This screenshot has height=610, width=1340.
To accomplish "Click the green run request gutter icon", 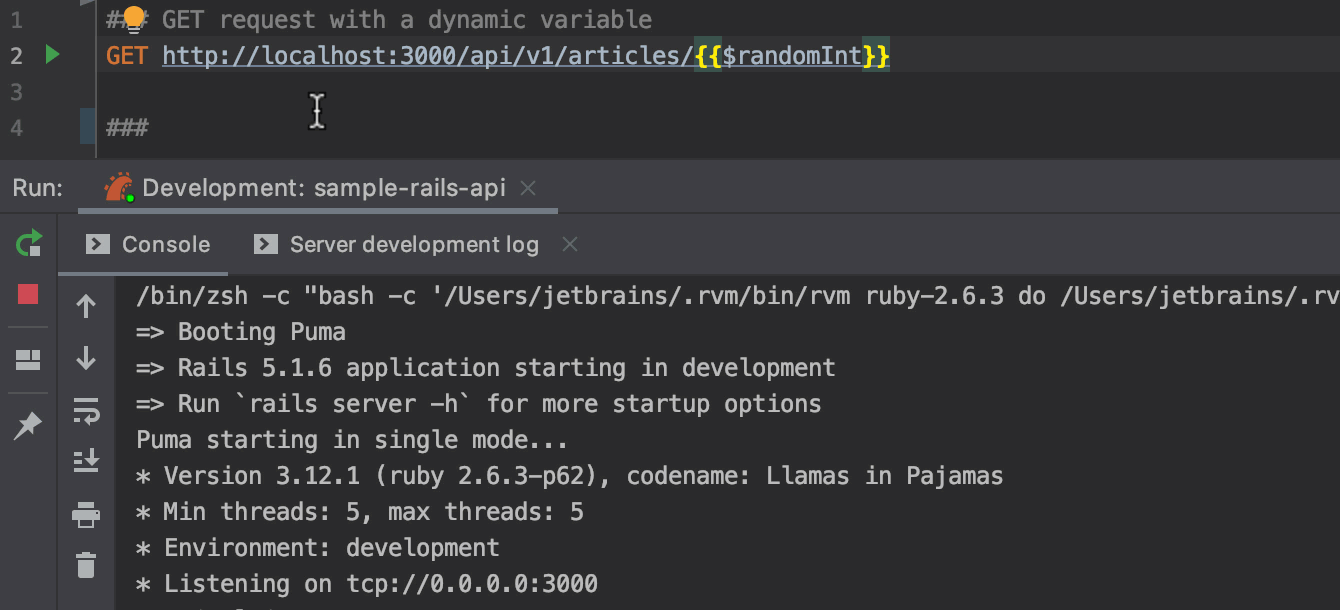I will coord(53,55).
